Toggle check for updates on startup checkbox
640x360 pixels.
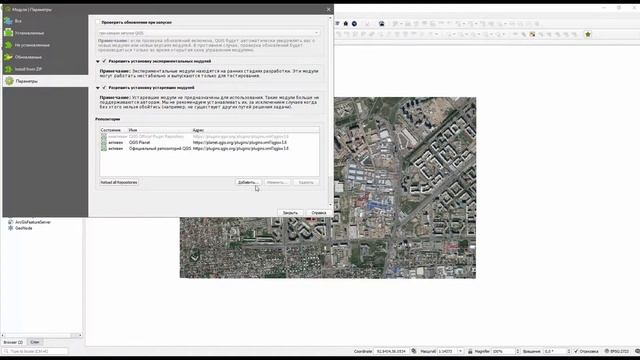point(98,22)
